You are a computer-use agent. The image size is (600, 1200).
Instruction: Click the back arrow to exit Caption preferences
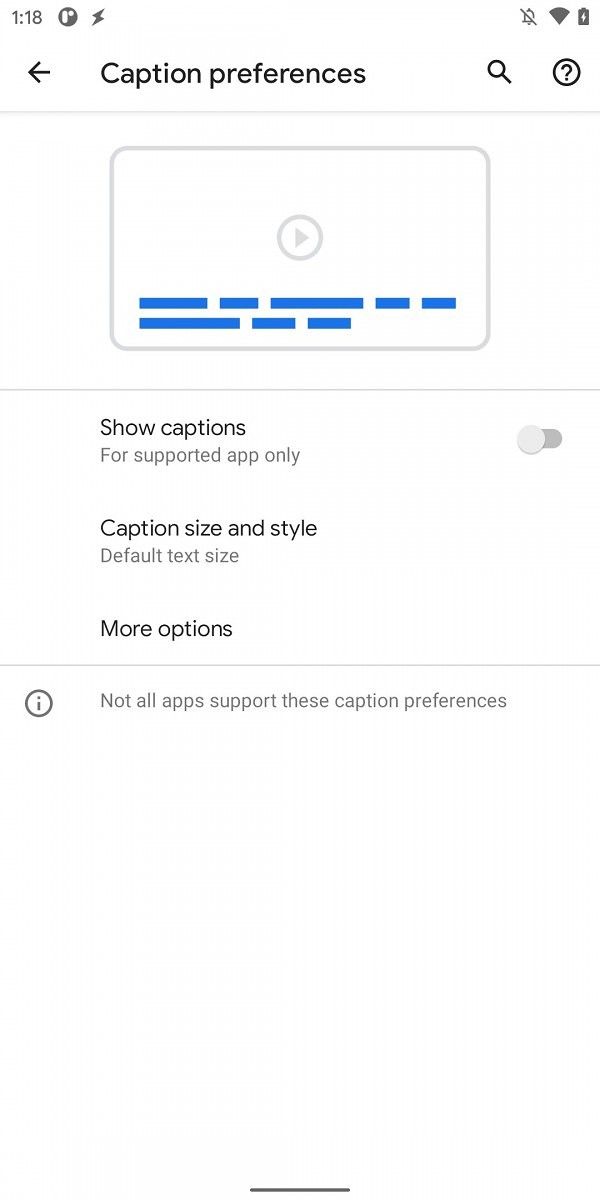click(38, 72)
